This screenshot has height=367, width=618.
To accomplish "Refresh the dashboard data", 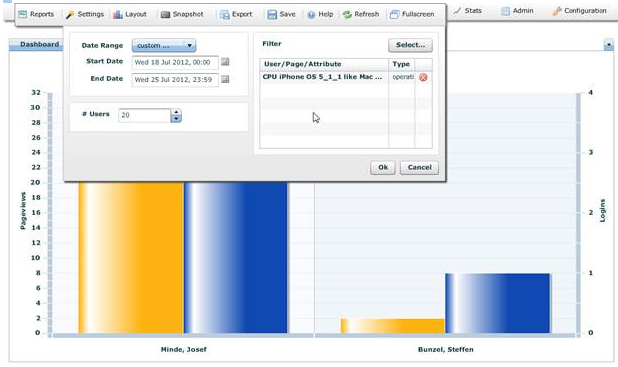I will pos(361,14).
